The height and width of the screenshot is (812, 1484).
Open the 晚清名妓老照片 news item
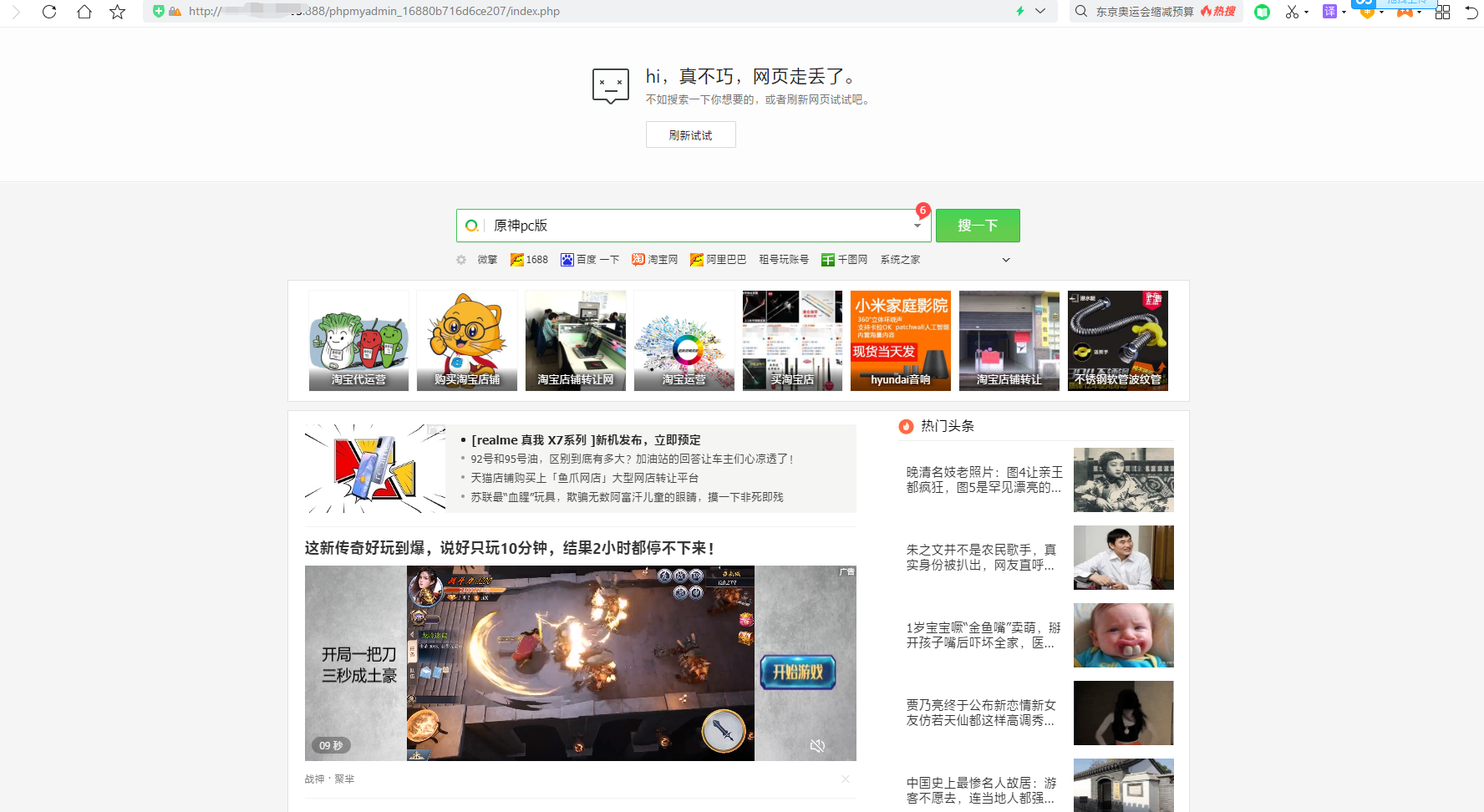click(x=984, y=480)
